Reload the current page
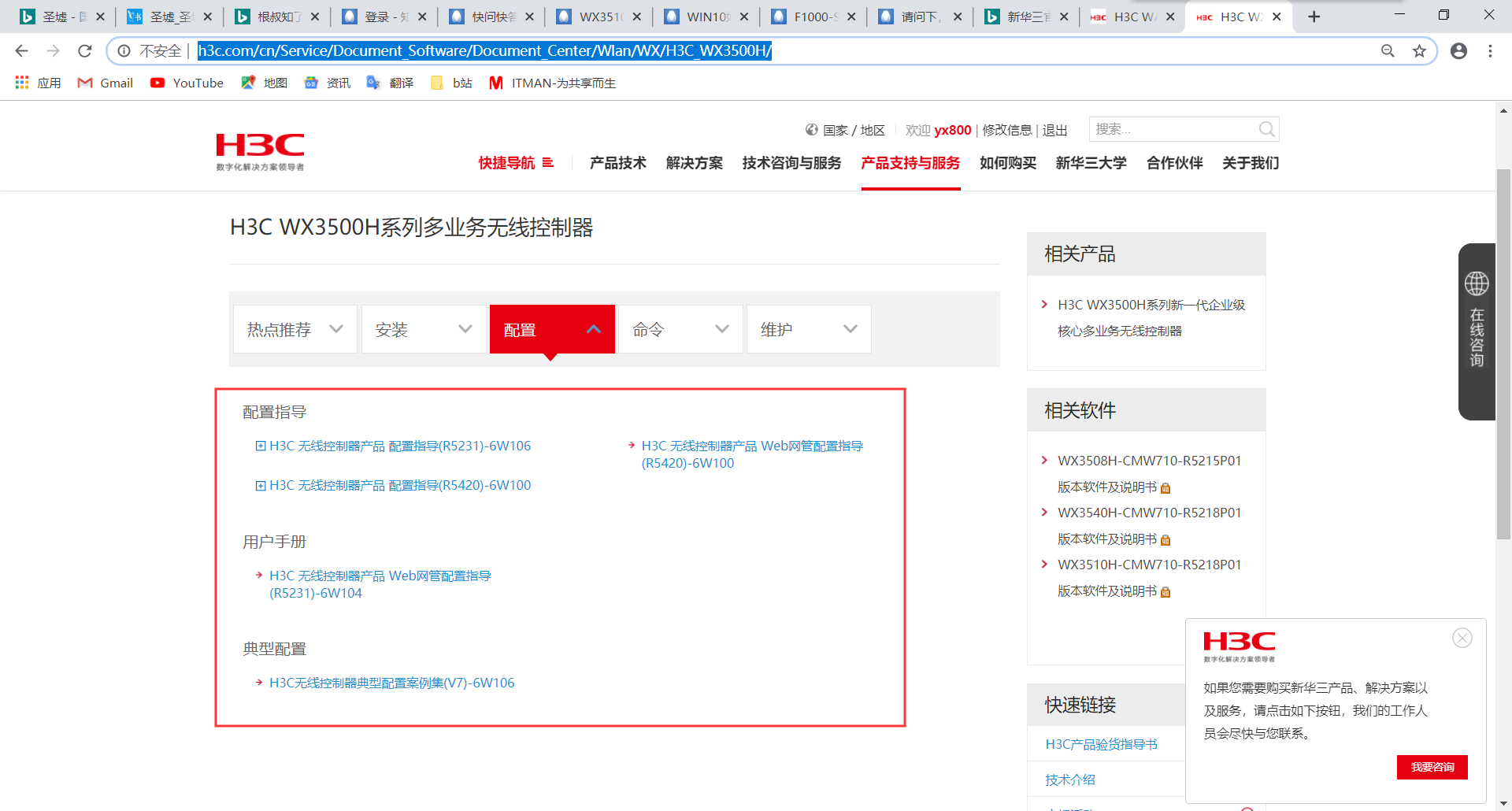 coord(85,51)
